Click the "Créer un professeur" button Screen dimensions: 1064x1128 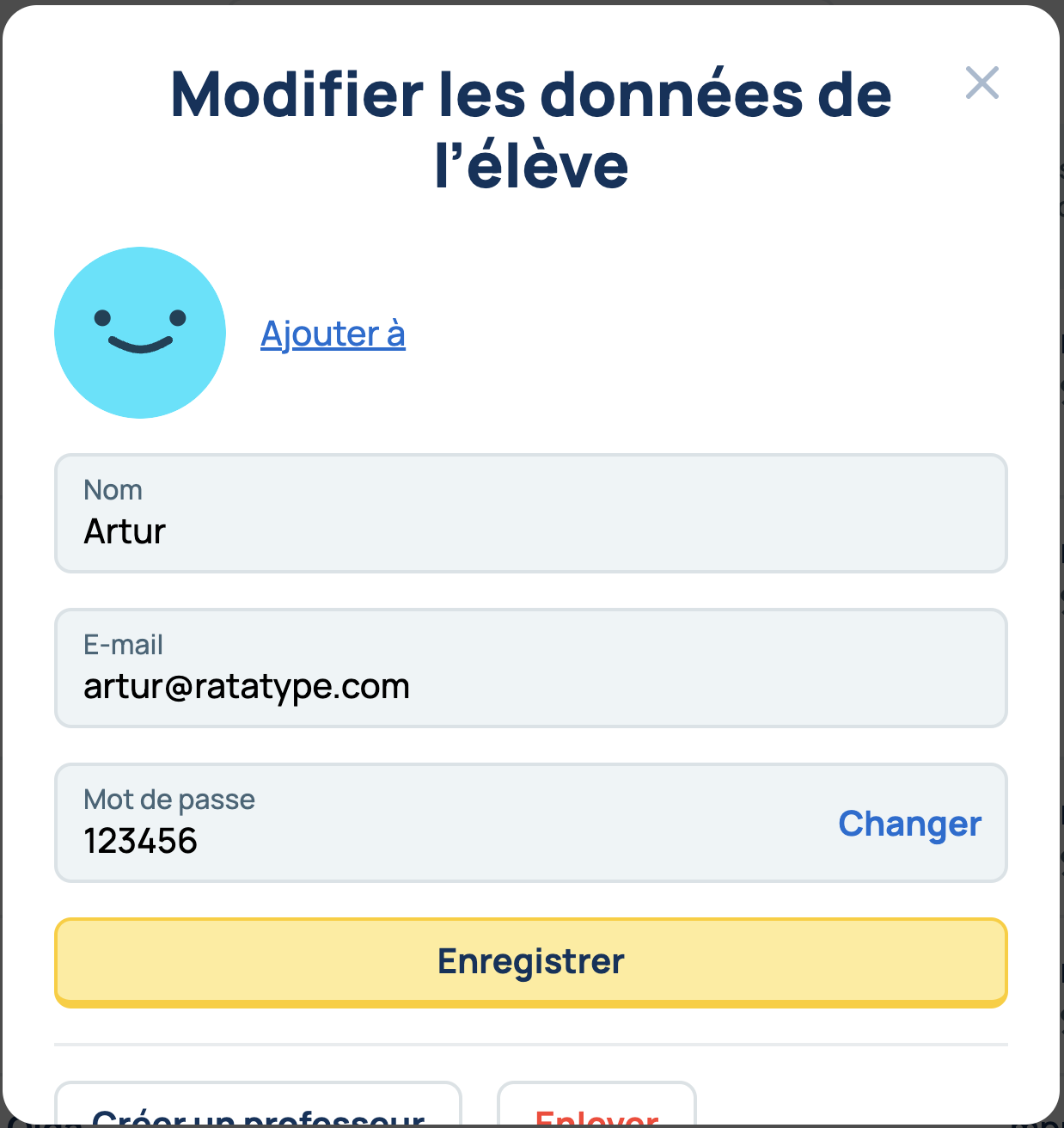258,1111
